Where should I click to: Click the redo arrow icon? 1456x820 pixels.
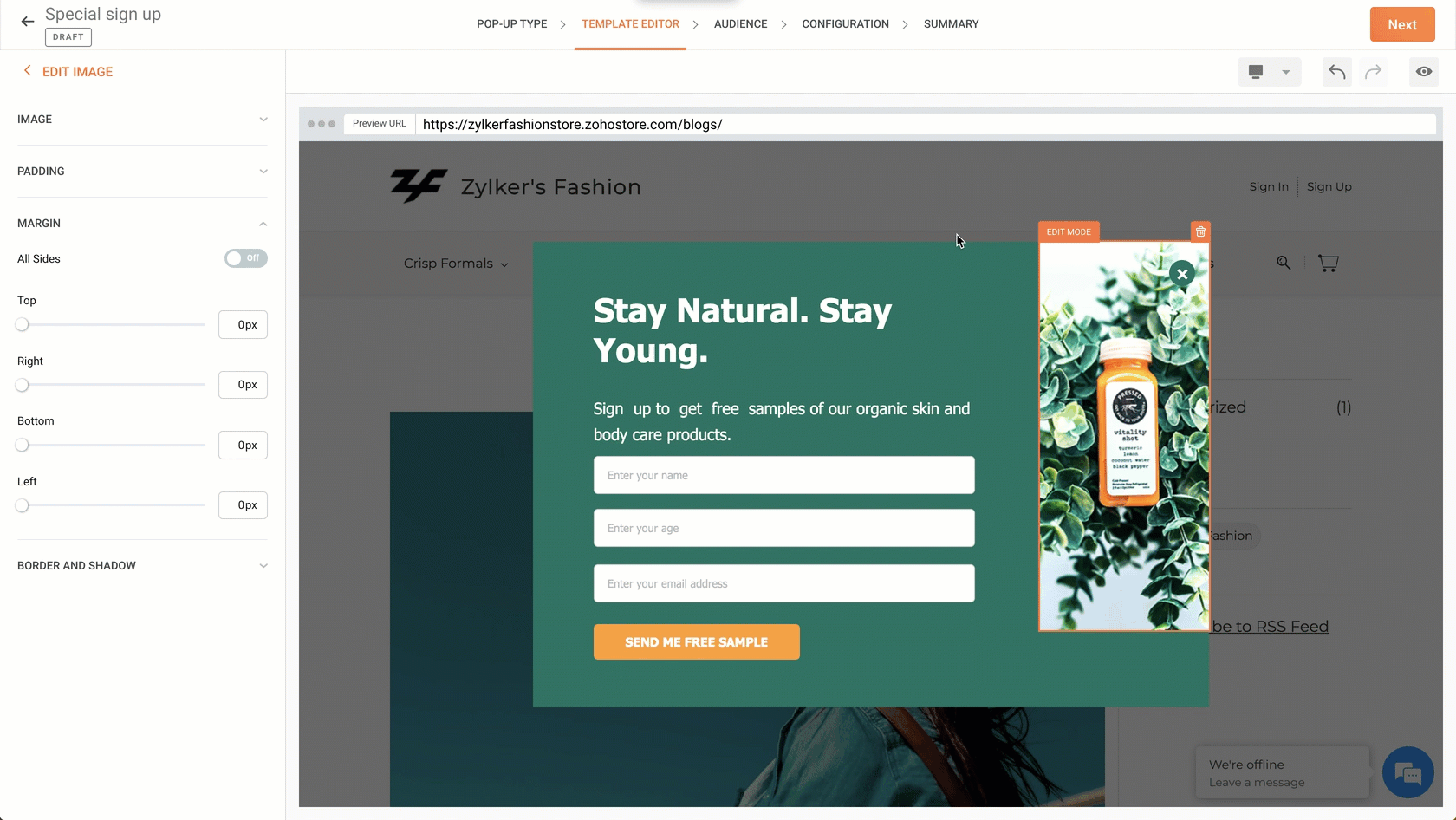pos(1373,72)
